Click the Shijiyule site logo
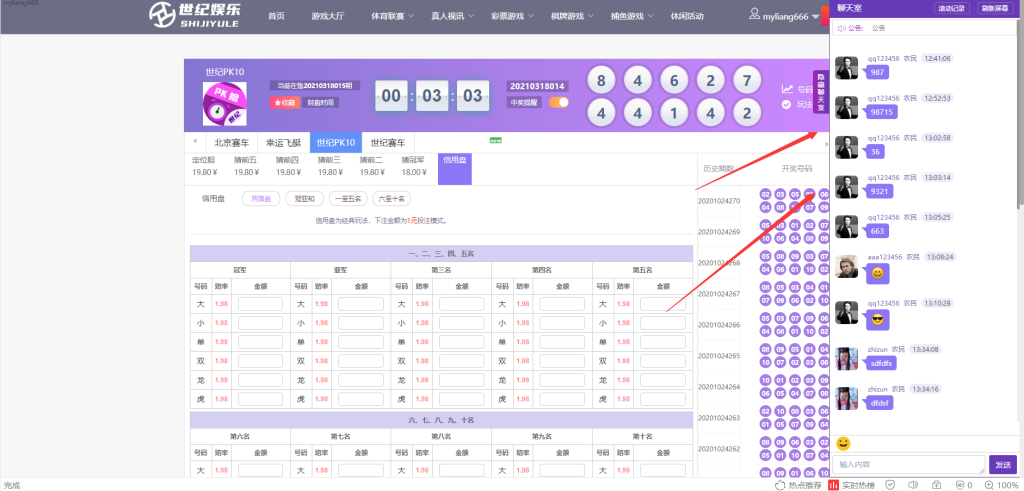This screenshot has height=491, width=1024. click(193, 16)
